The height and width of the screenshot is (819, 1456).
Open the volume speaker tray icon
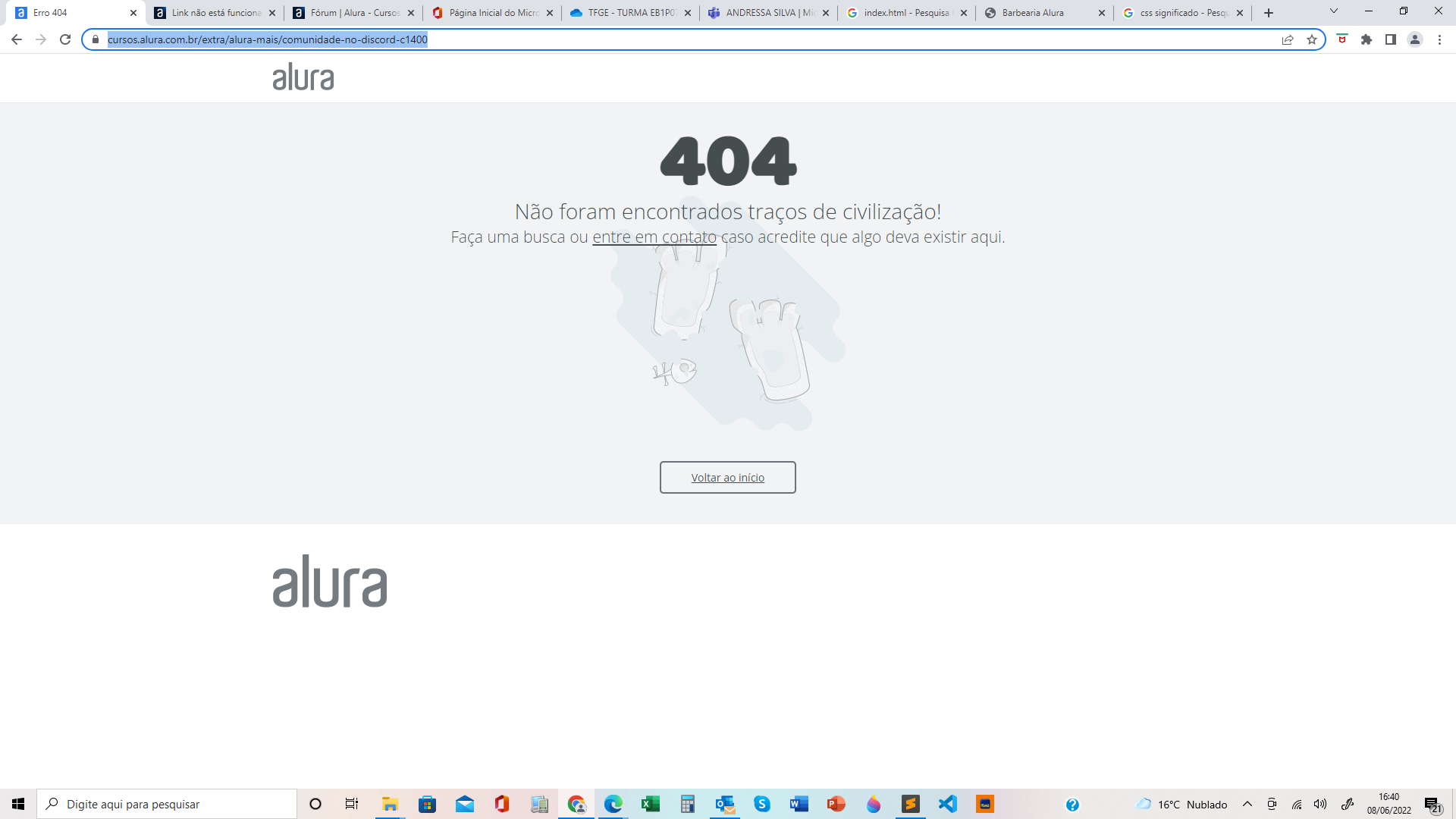(1320, 804)
